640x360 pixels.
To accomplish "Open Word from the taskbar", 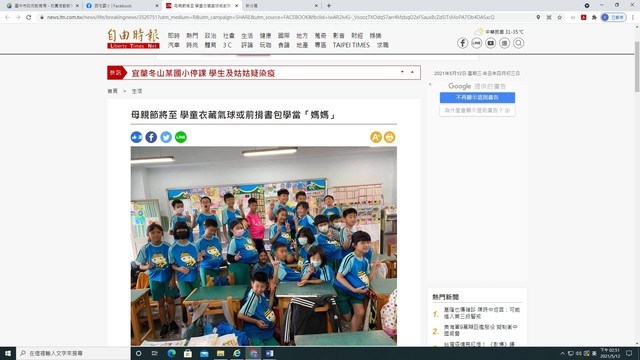I will [x=269, y=353].
